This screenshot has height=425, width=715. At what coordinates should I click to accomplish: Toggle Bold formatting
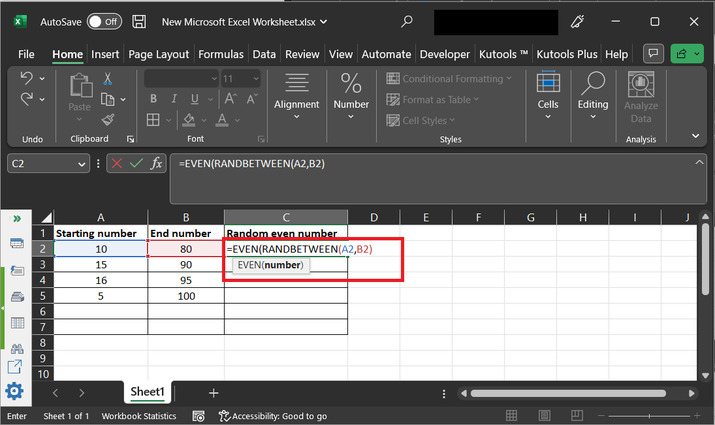153,100
